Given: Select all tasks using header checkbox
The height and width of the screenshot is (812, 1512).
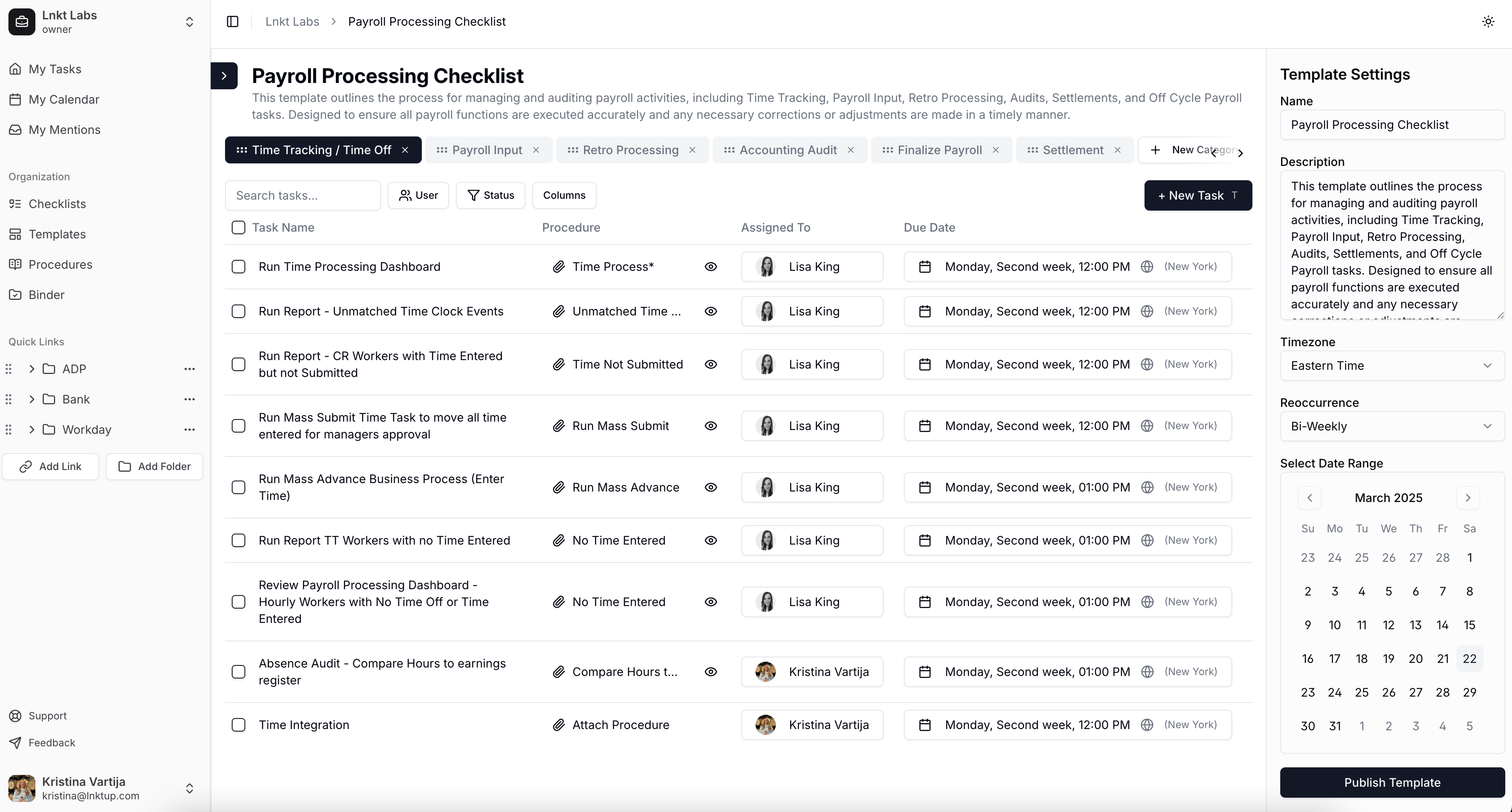Looking at the screenshot, I should coord(239,228).
